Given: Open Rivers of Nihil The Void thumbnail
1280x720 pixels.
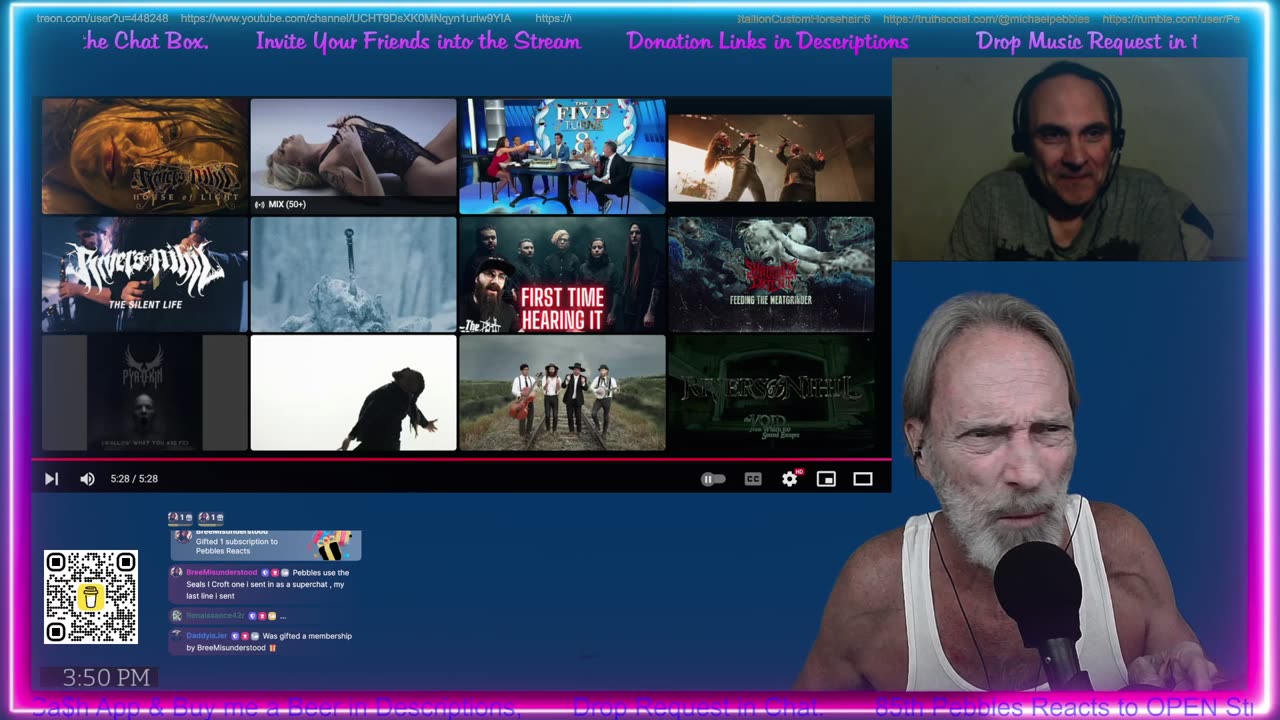Looking at the screenshot, I should [x=771, y=393].
